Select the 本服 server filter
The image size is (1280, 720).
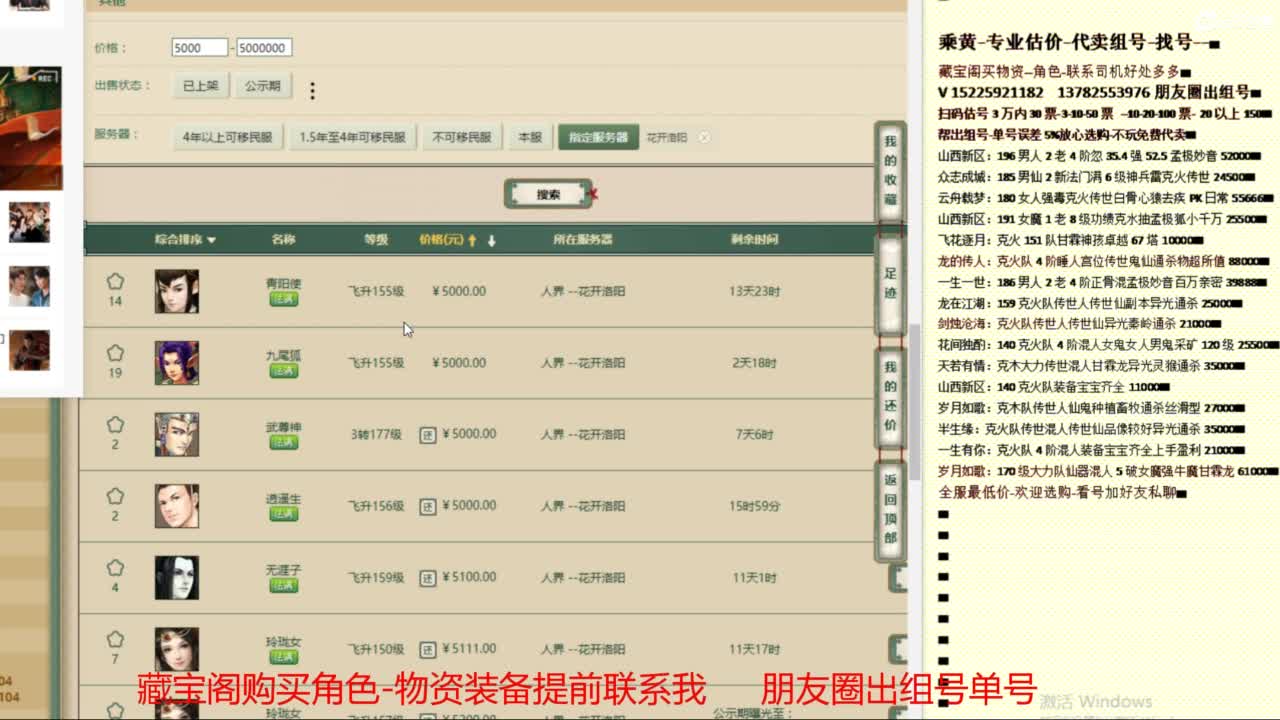click(530, 137)
